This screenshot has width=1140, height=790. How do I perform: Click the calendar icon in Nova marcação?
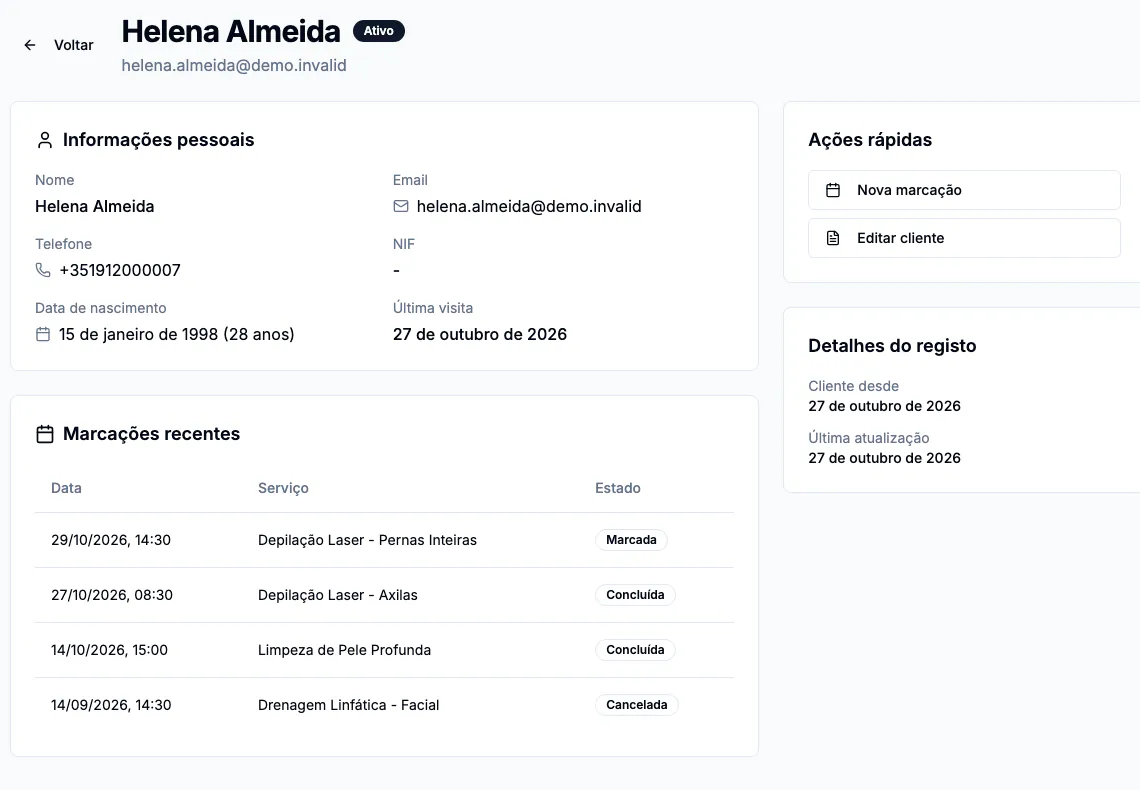pyautogui.click(x=833, y=190)
